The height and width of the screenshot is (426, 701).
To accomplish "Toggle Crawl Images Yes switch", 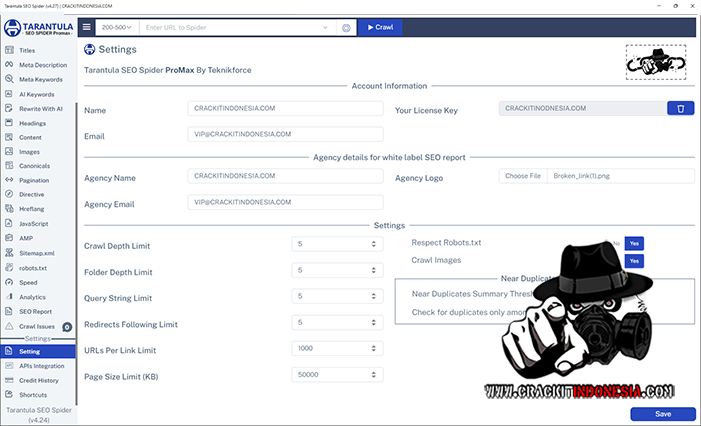I will point(635,261).
